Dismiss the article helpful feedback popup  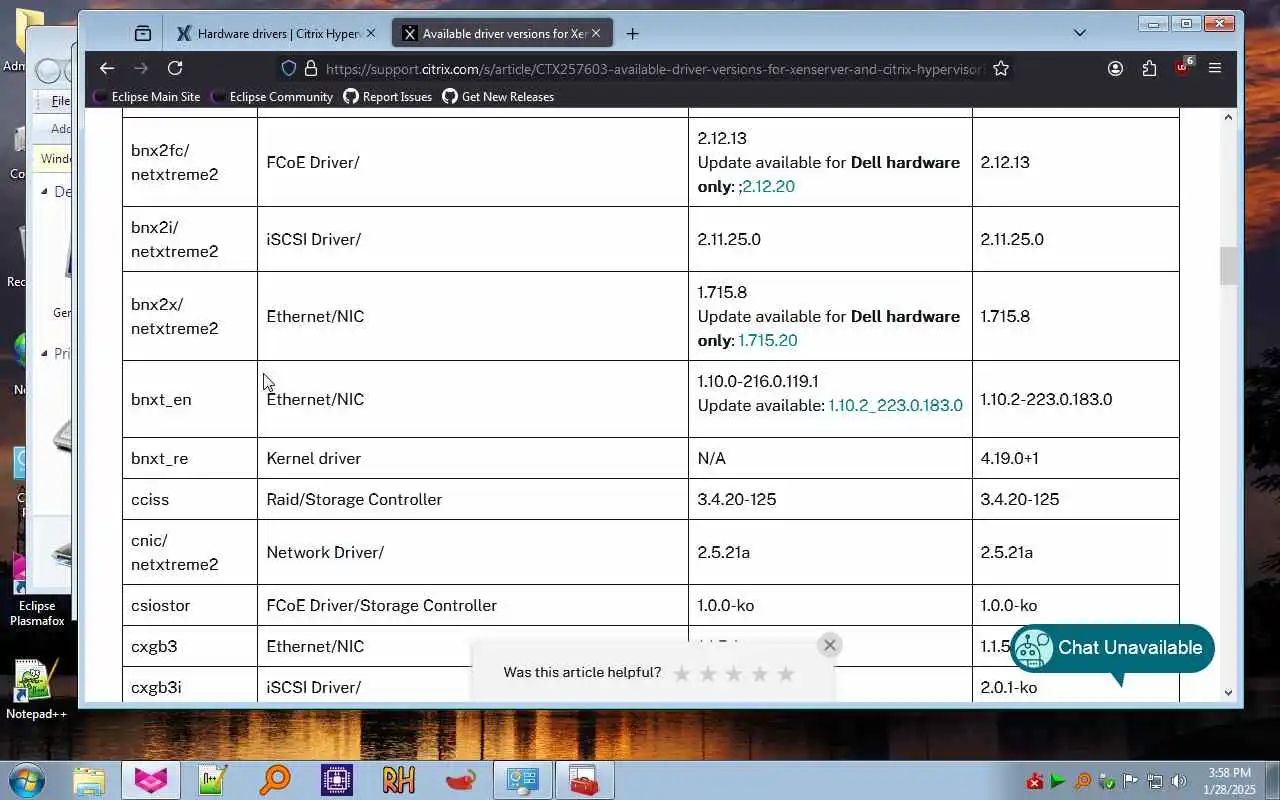click(x=829, y=645)
